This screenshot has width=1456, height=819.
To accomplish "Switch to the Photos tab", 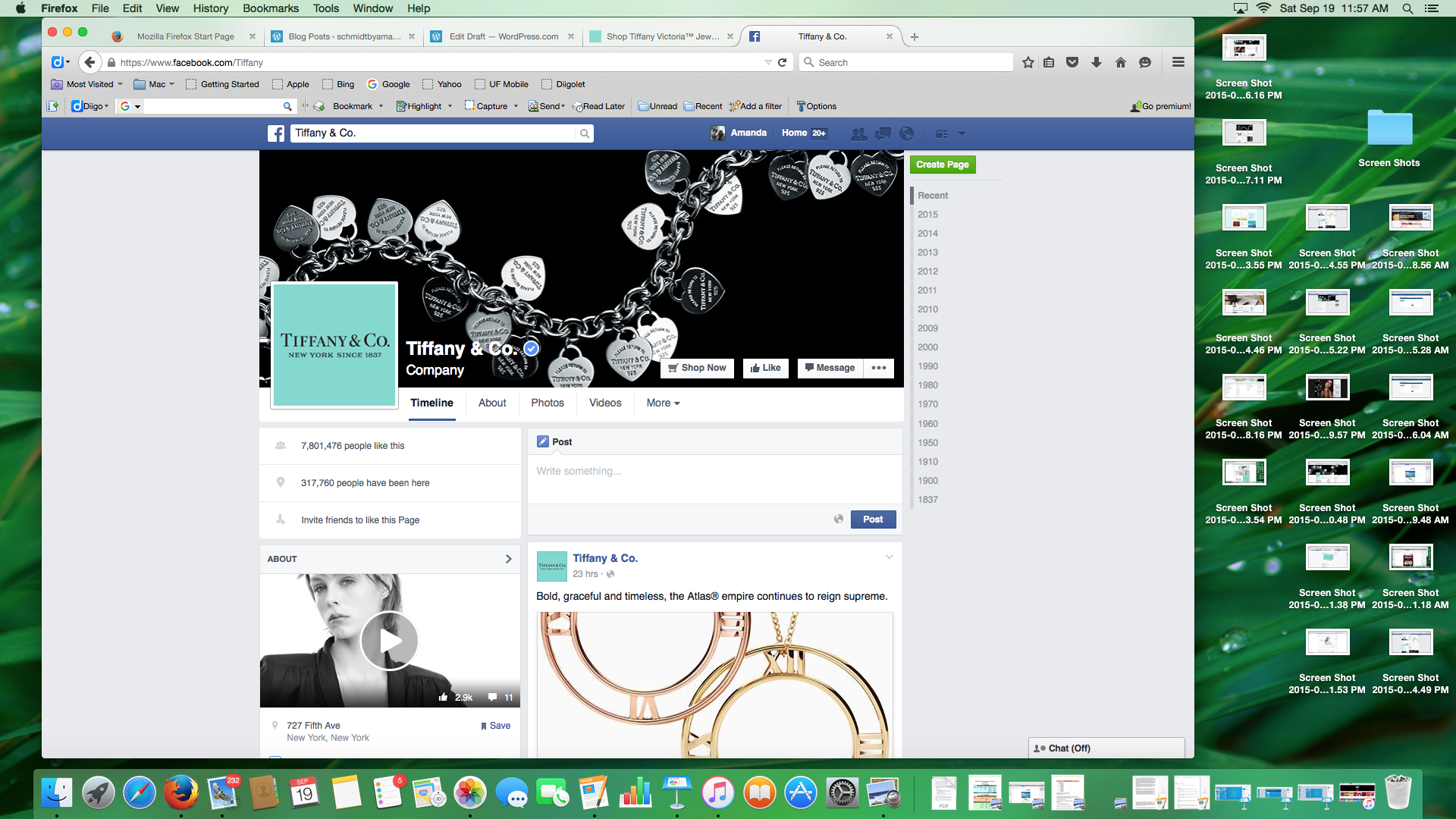I will [x=547, y=403].
